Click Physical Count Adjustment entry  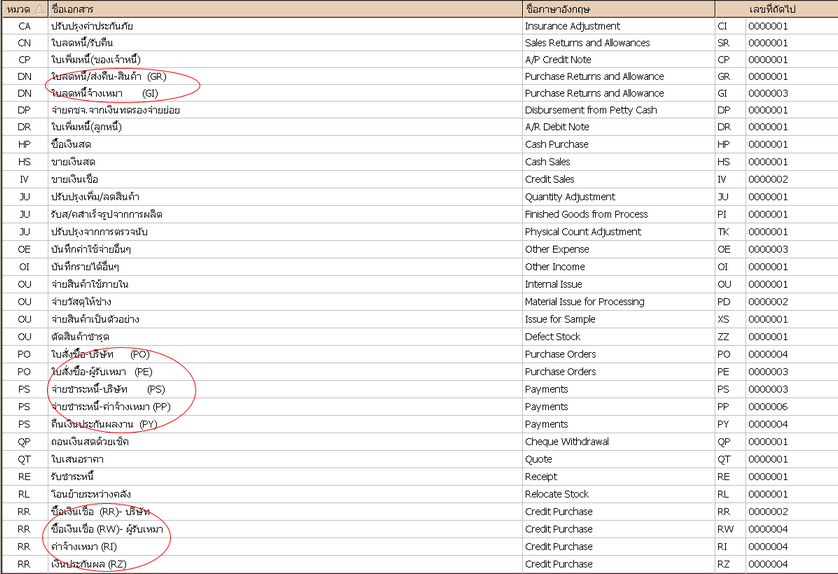click(583, 232)
